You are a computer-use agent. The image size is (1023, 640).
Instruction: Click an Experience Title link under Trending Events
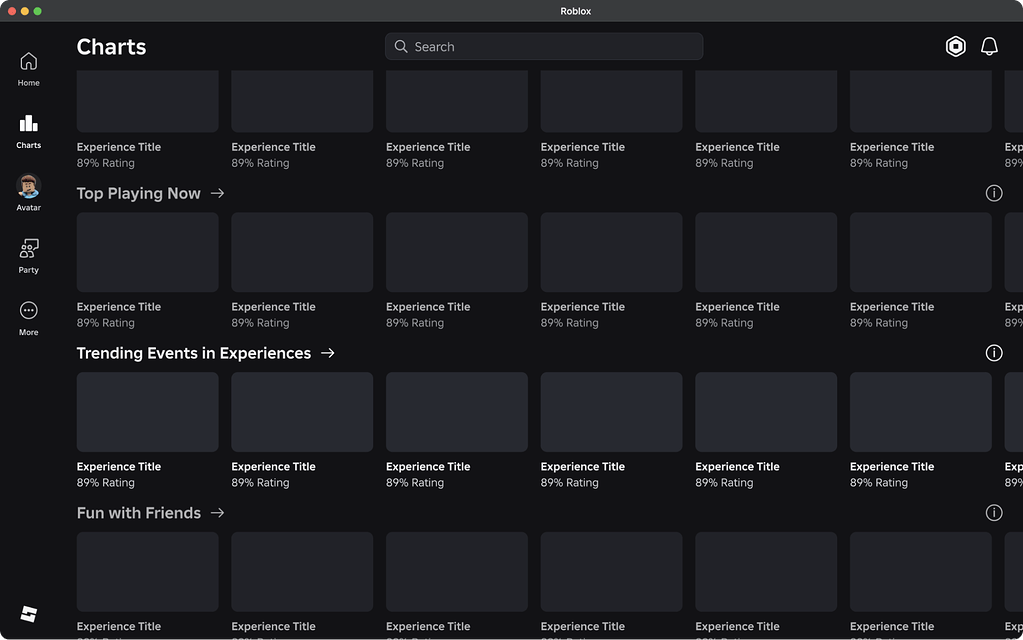pos(118,466)
